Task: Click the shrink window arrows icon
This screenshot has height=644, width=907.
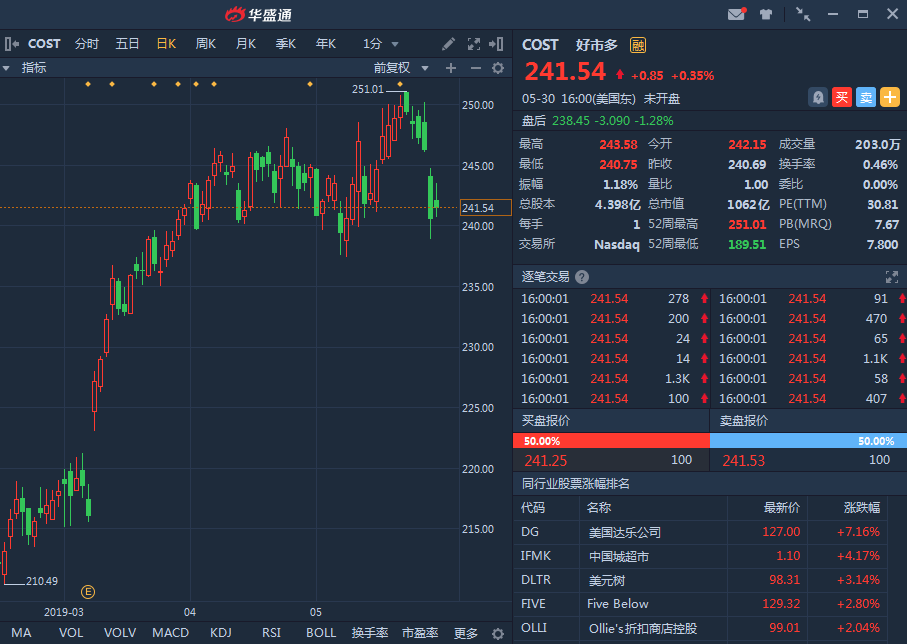Action: (803, 14)
